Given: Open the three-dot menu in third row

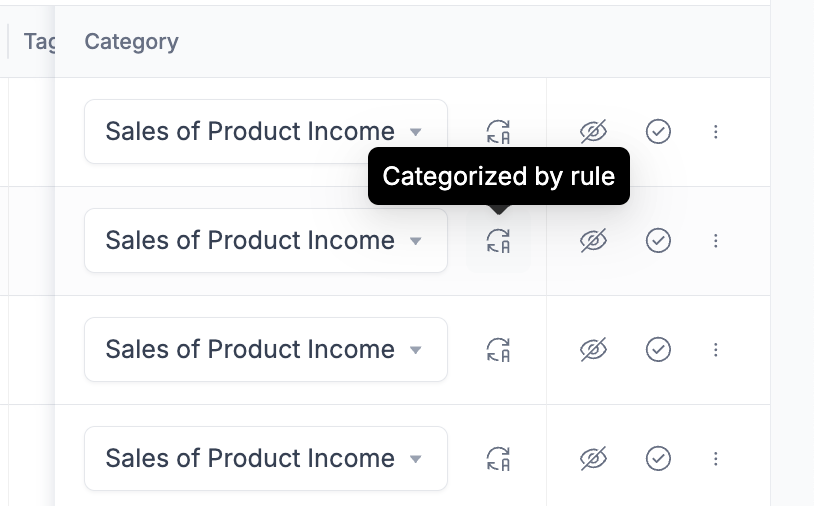Looking at the screenshot, I should coord(716,350).
